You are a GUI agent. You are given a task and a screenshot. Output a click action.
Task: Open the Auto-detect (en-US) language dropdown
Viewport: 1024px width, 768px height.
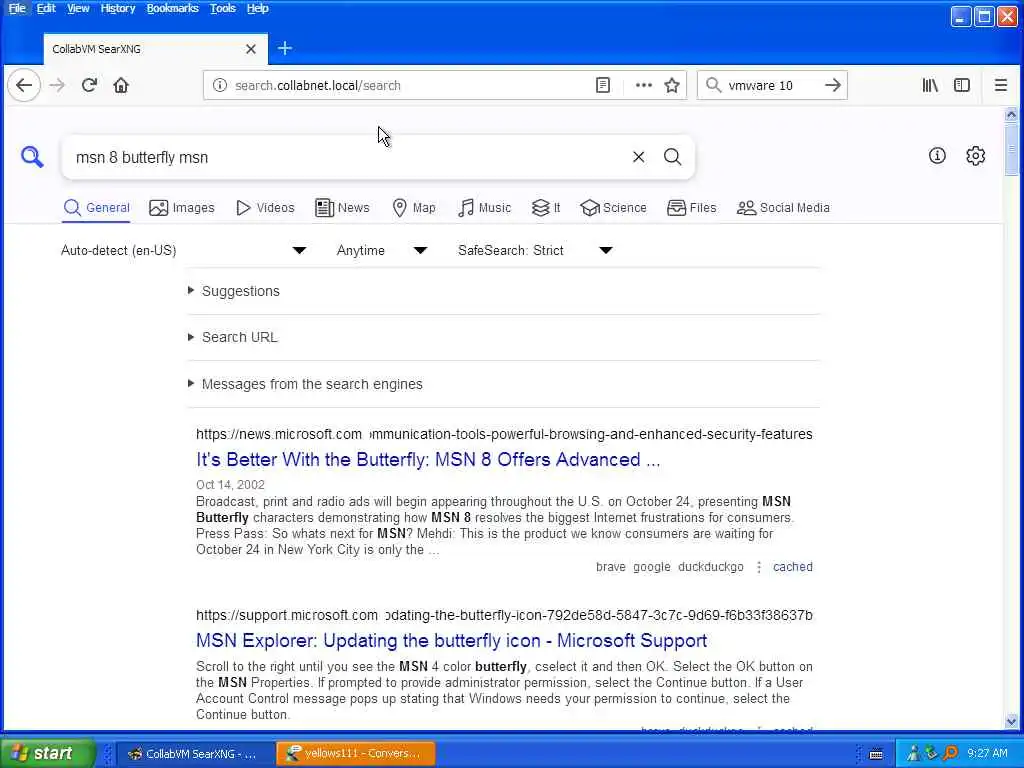coord(183,251)
